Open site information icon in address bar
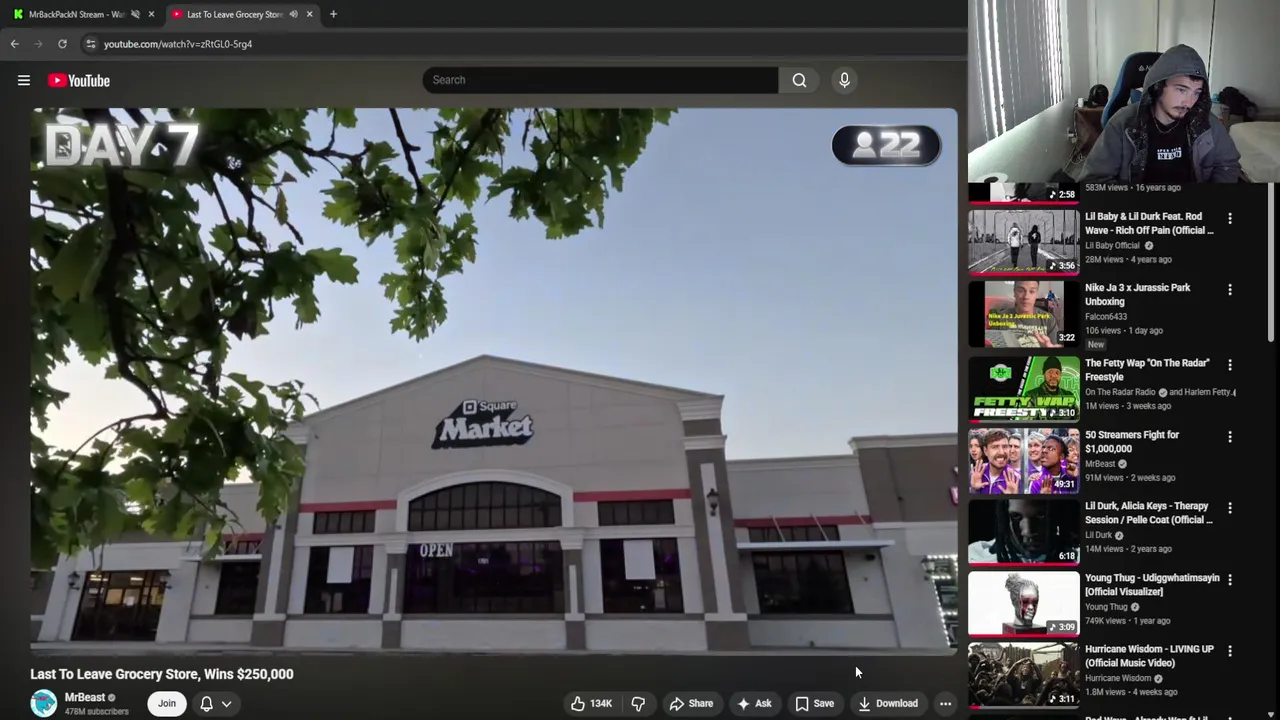Viewport: 1280px width, 720px height. [91, 44]
